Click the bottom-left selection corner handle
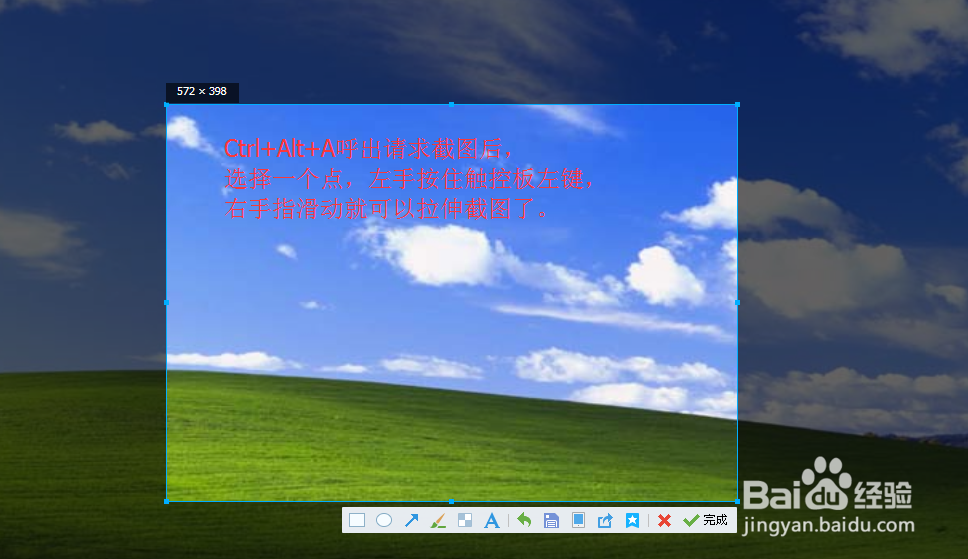Viewport: 968px width, 559px height. [167, 502]
